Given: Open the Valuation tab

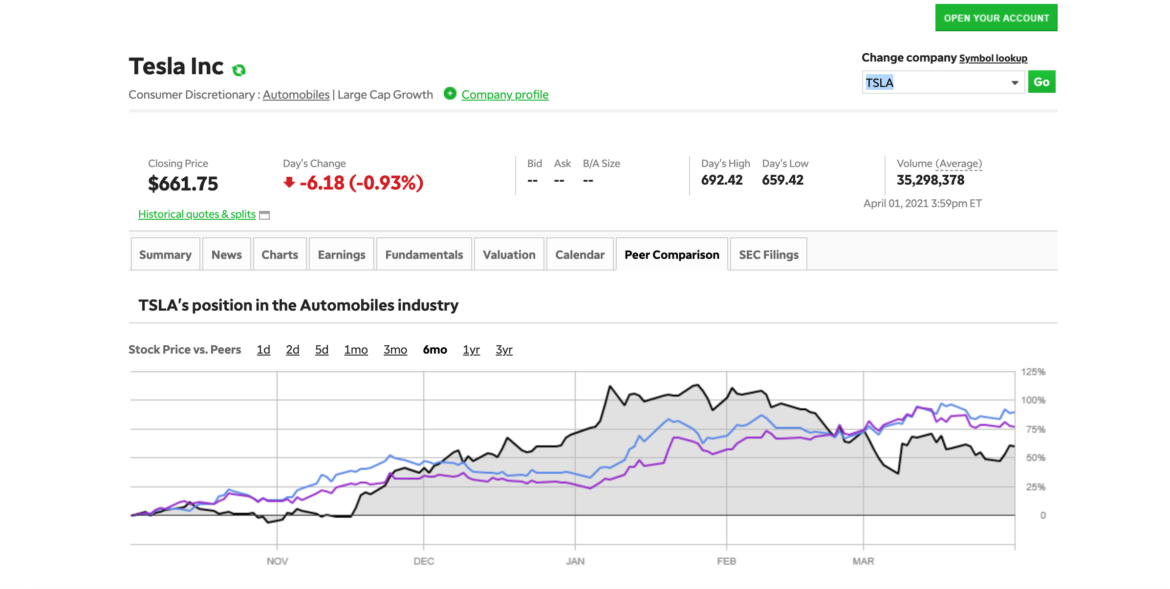Looking at the screenshot, I should pos(508,253).
